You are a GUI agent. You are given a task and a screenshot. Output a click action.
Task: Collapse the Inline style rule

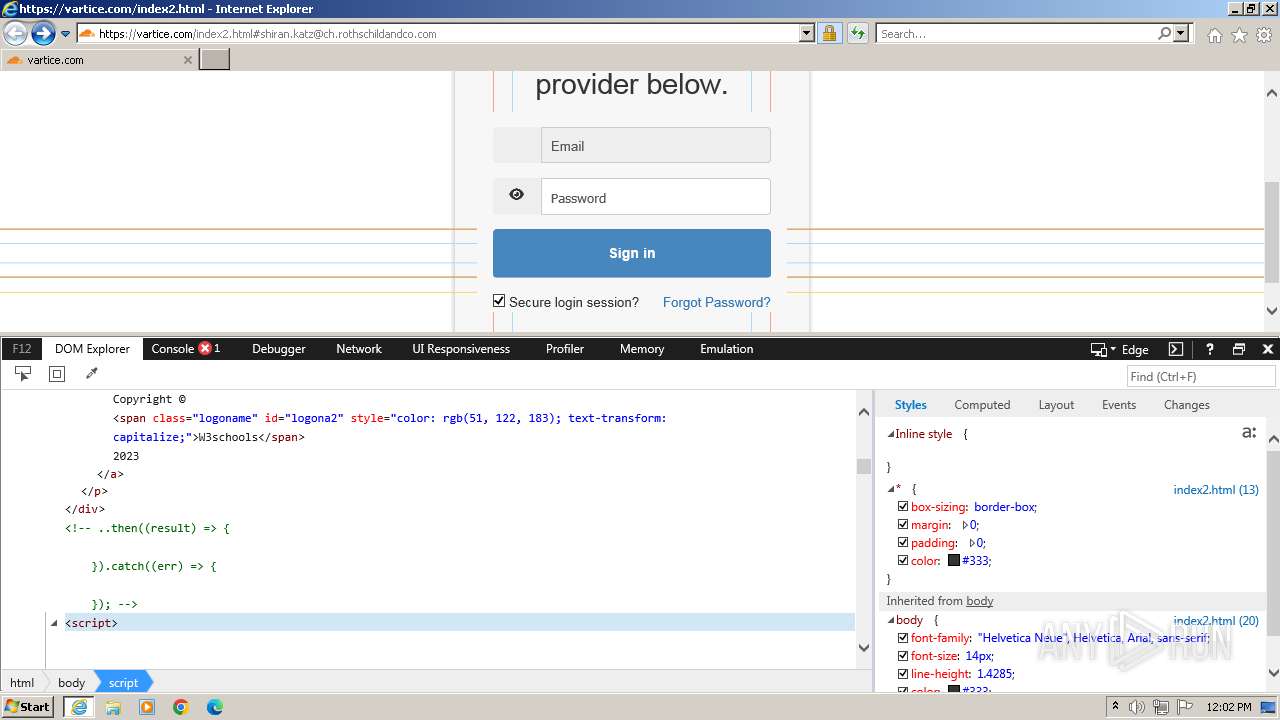pyautogui.click(x=891, y=434)
